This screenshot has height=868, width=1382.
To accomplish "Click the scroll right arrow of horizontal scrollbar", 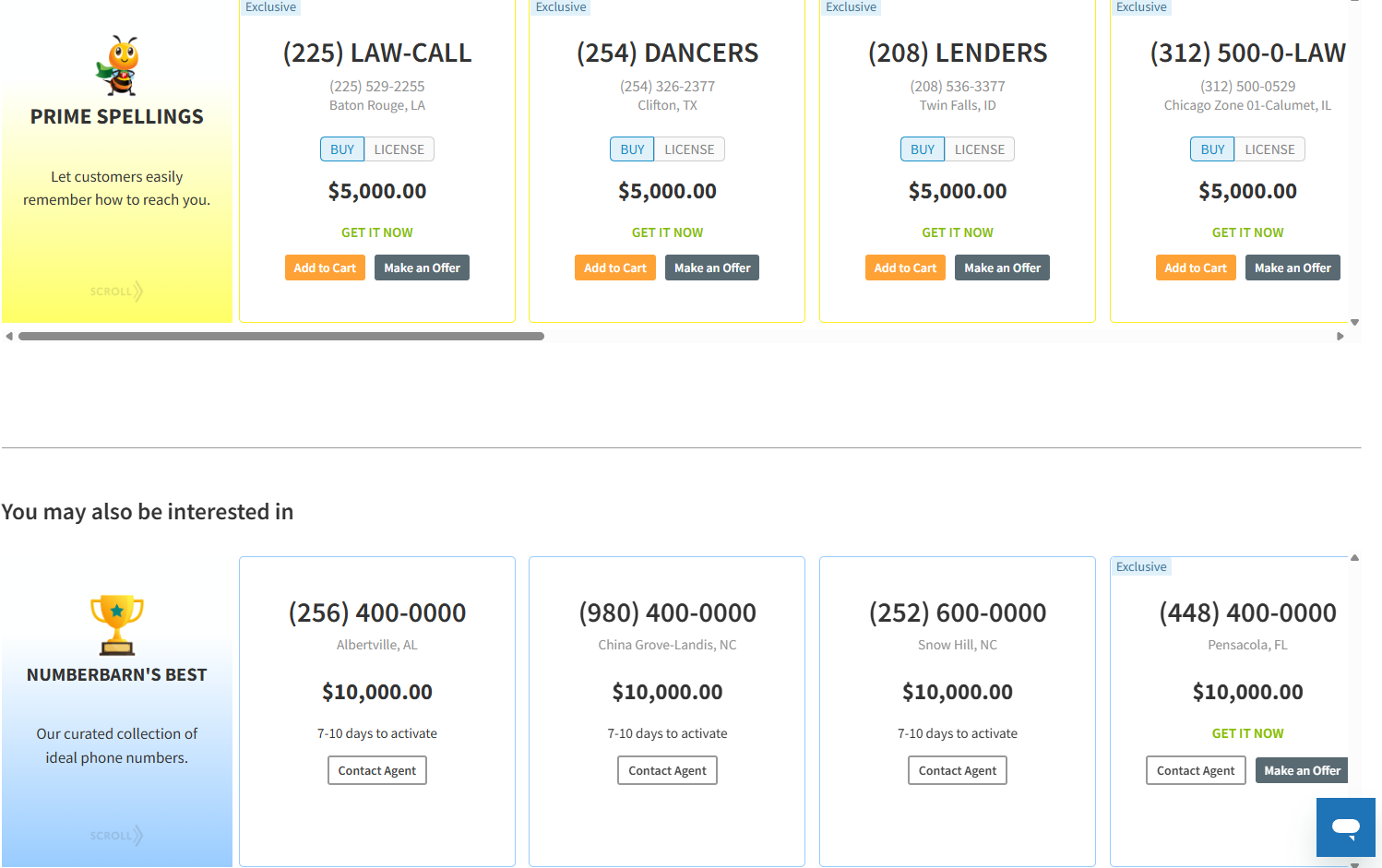I will [1340, 337].
